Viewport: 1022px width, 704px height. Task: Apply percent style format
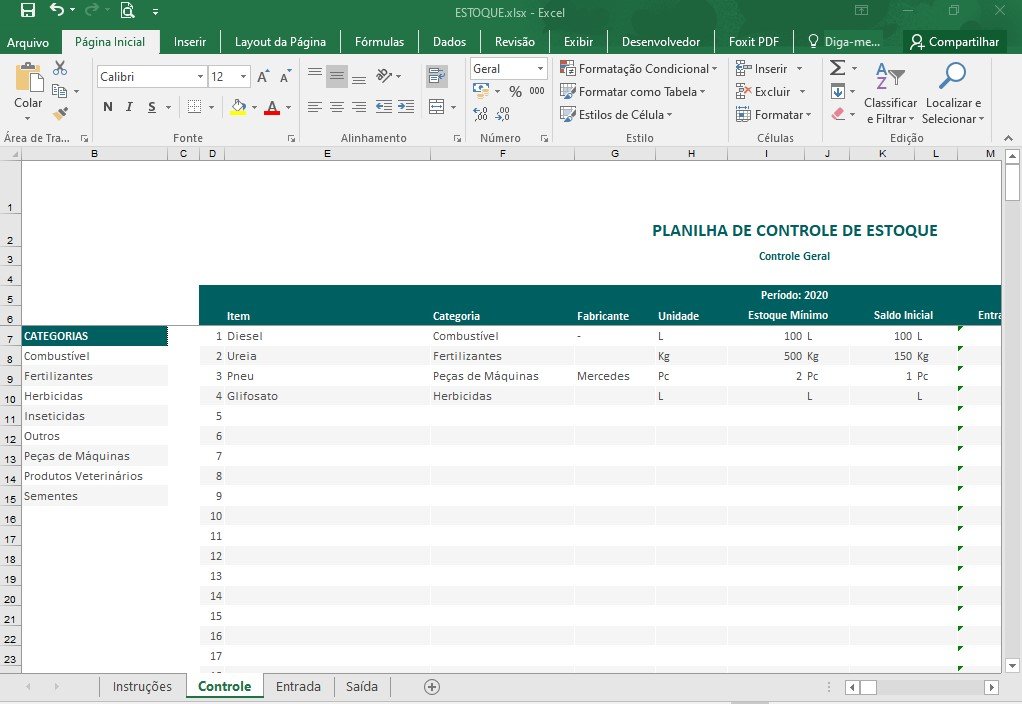pyautogui.click(x=516, y=92)
